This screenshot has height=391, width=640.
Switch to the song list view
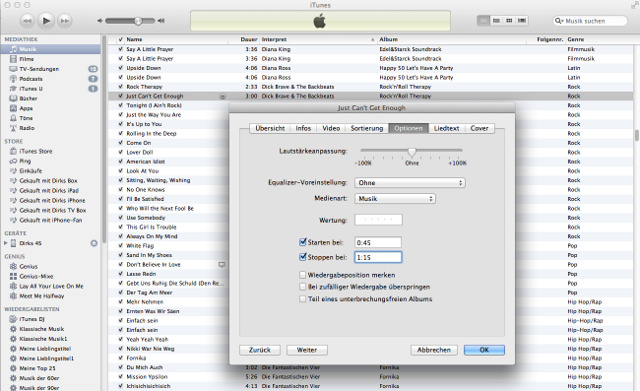[x=483, y=20]
